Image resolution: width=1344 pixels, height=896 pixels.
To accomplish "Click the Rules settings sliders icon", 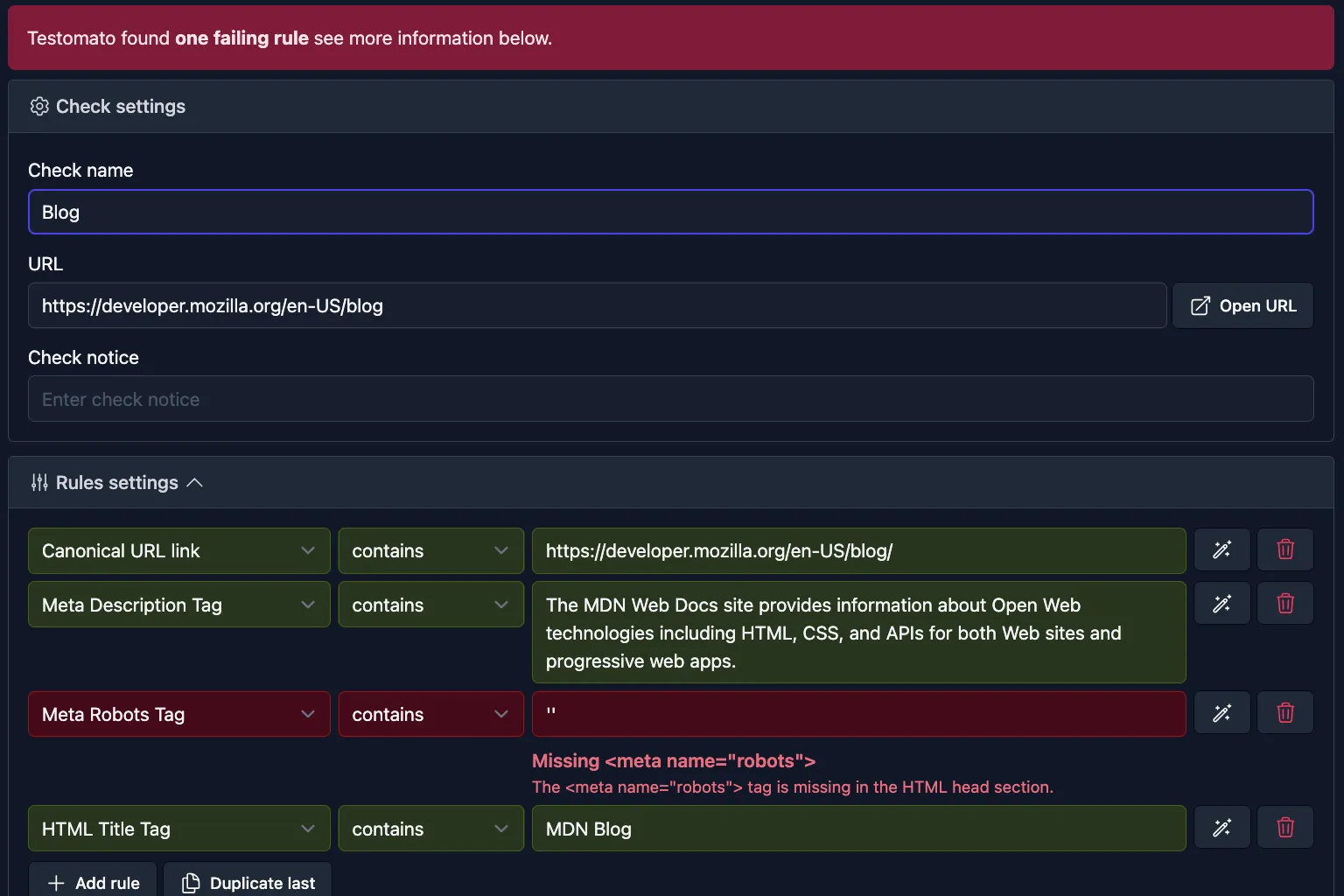I will pos(39,482).
